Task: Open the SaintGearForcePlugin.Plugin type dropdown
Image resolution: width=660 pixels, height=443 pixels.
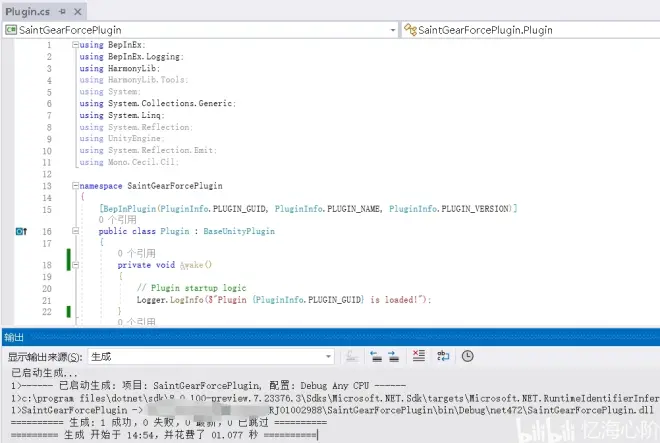Action: 530,29
